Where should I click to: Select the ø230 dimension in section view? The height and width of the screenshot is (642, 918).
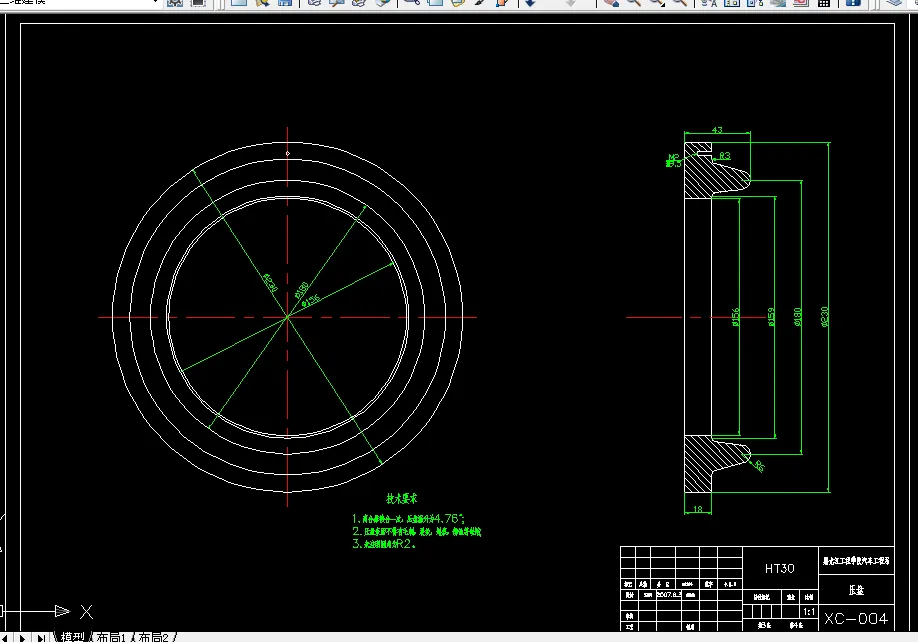point(825,317)
